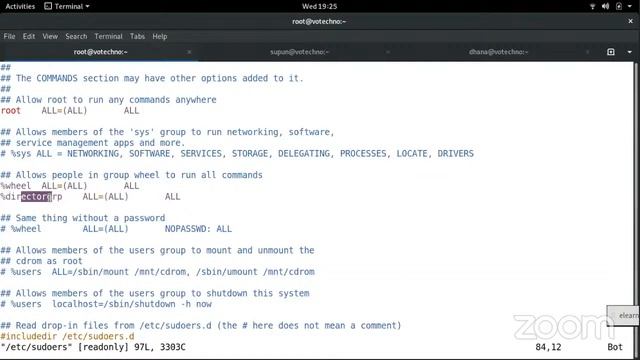Open the Terminal app menu in top bar
Screen dimensions: 640x360
point(67,6)
